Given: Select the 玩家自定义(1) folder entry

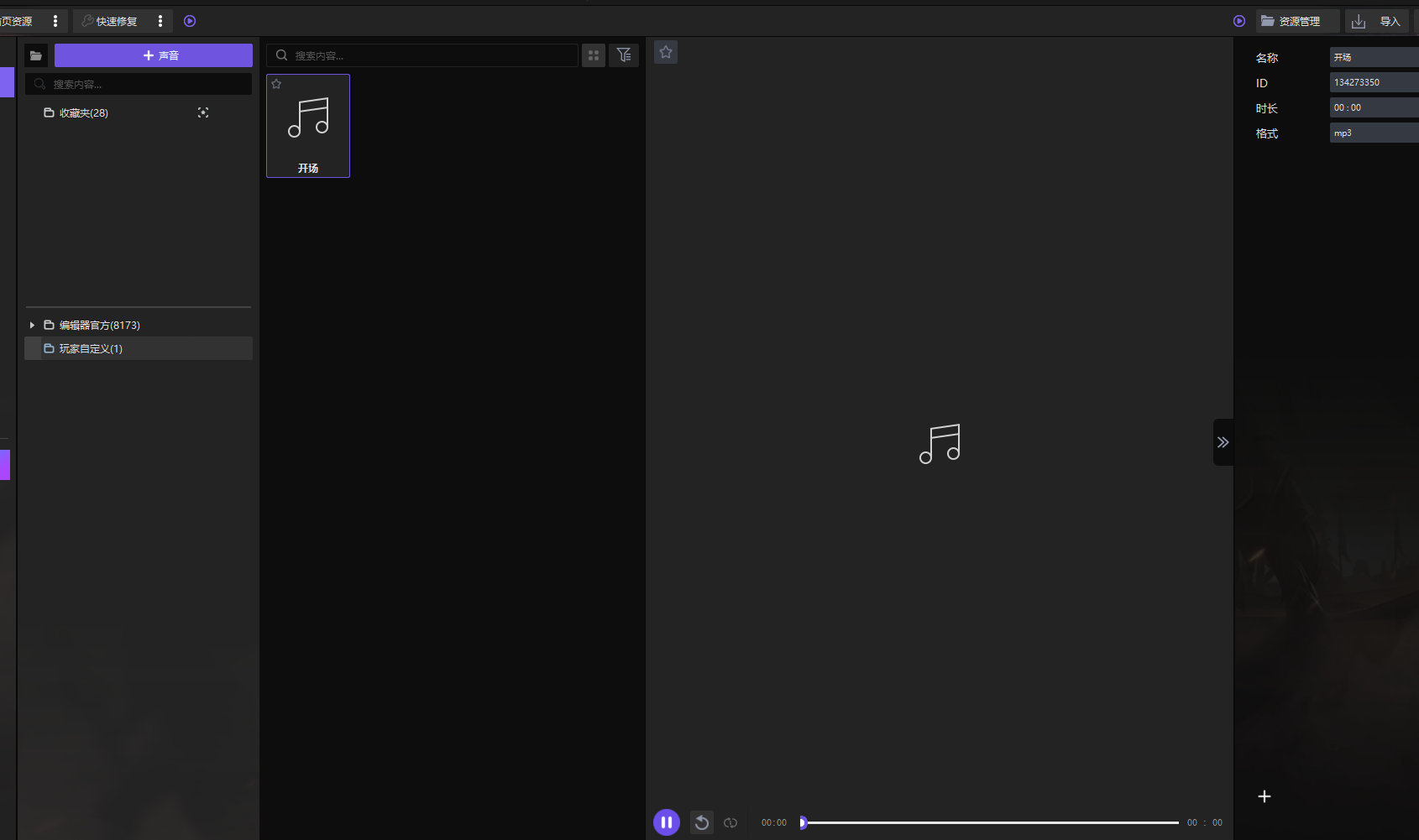Looking at the screenshot, I should (x=90, y=348).
